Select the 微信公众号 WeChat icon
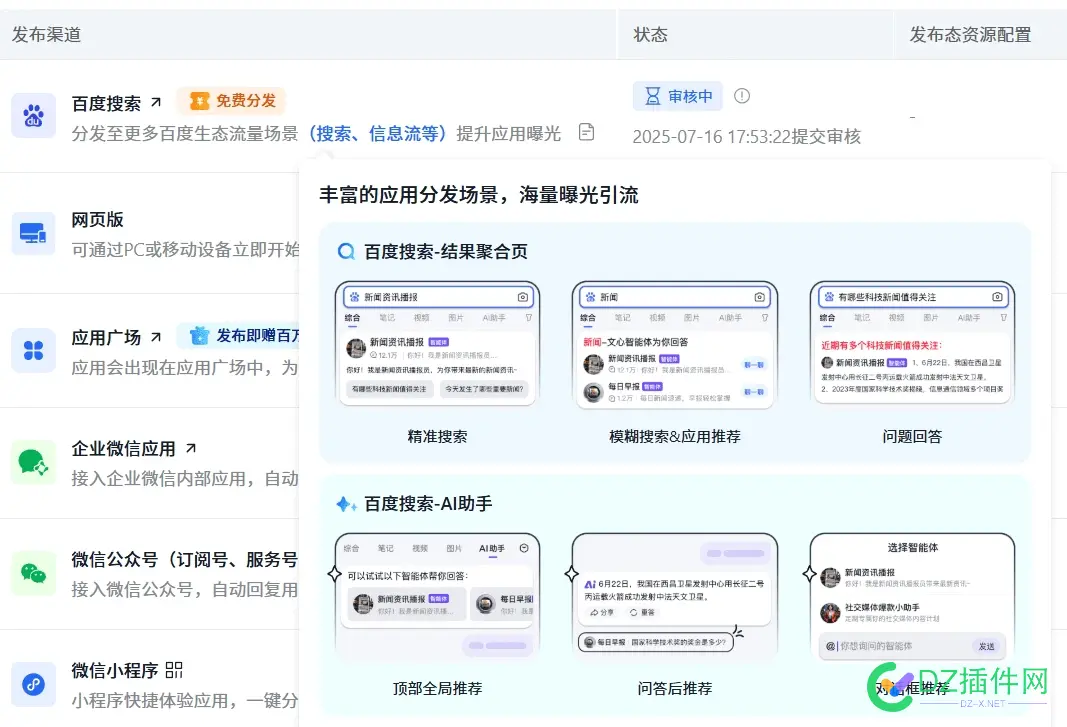 33,573
